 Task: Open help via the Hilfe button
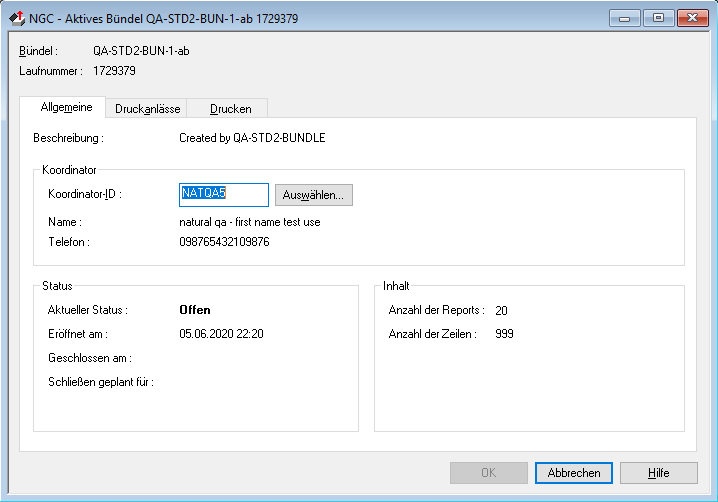[x=658, y=473]
